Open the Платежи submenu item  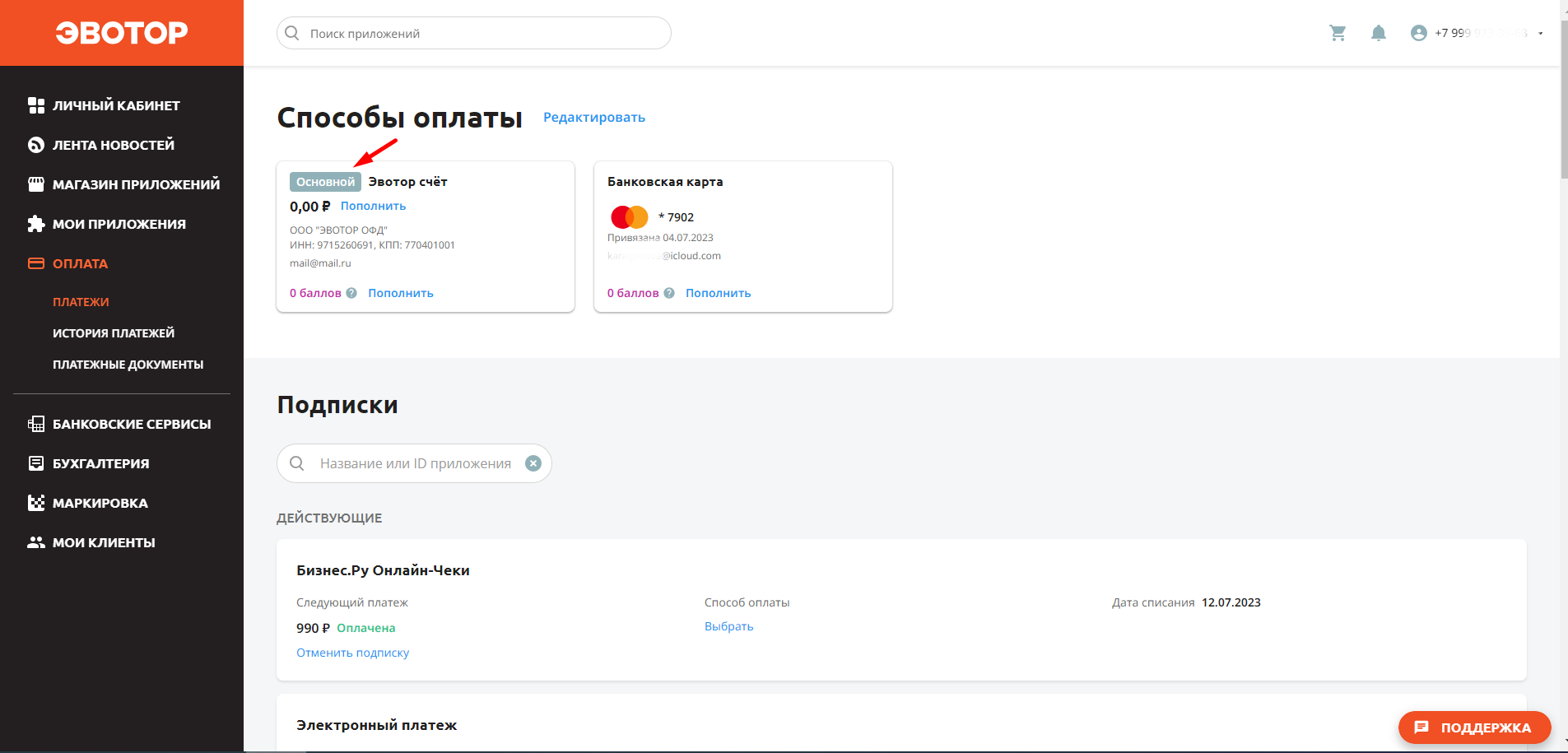click(81, 302)
